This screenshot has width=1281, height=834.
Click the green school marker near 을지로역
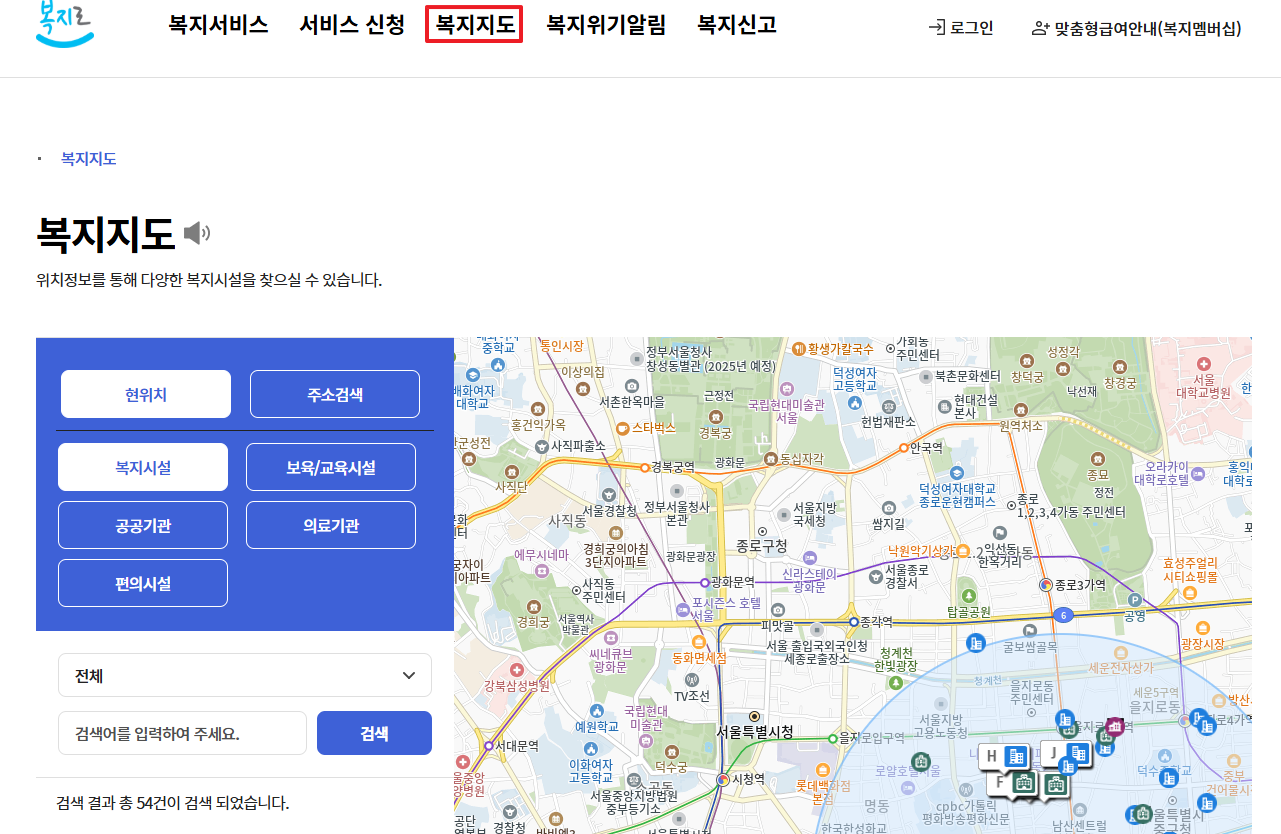tap(1104, 737)
